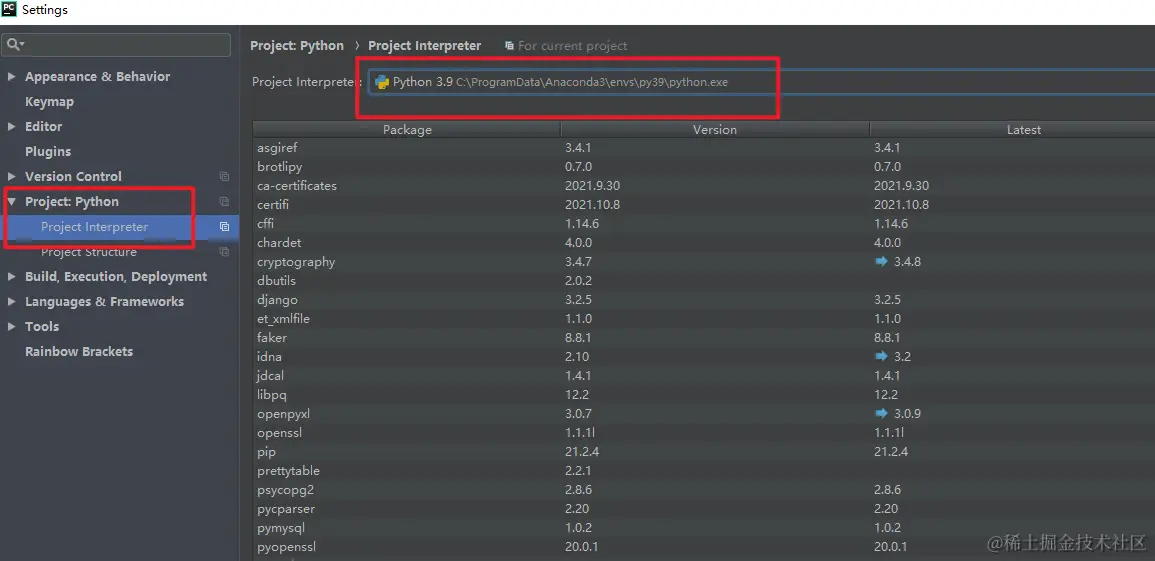Select the chardet package row

(703, 243)
